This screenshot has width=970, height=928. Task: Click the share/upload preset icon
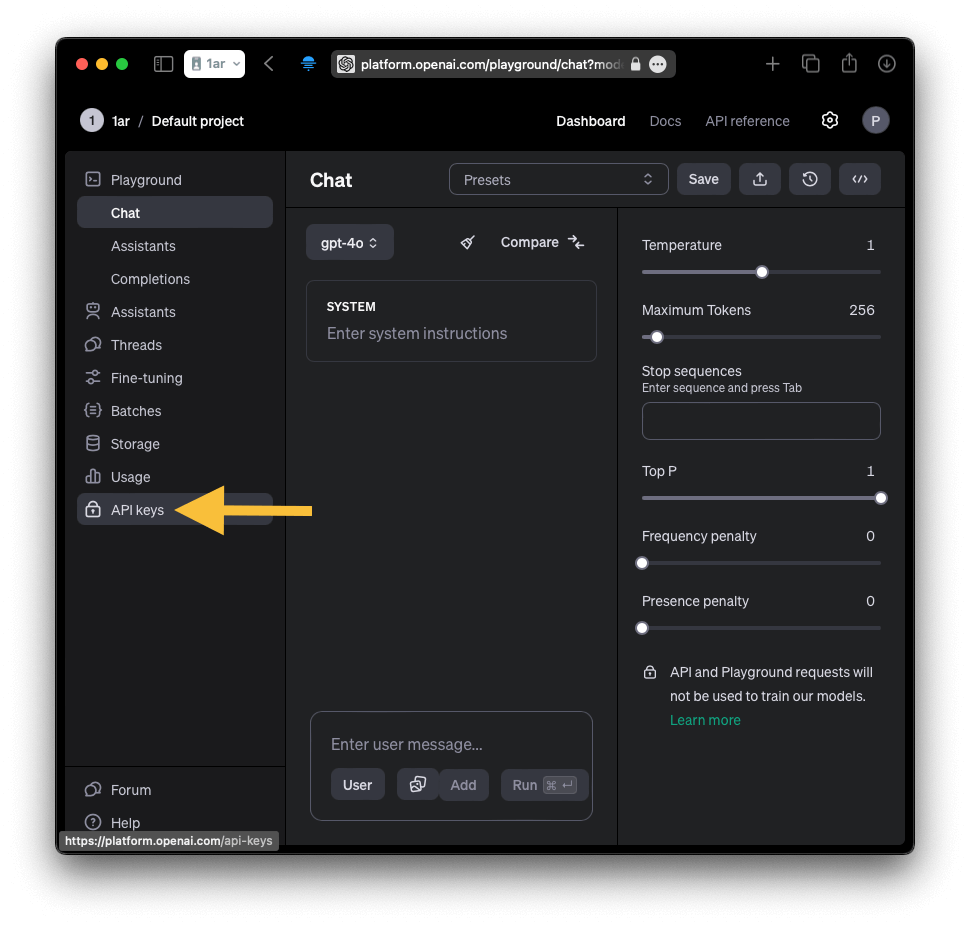[760, 179]
